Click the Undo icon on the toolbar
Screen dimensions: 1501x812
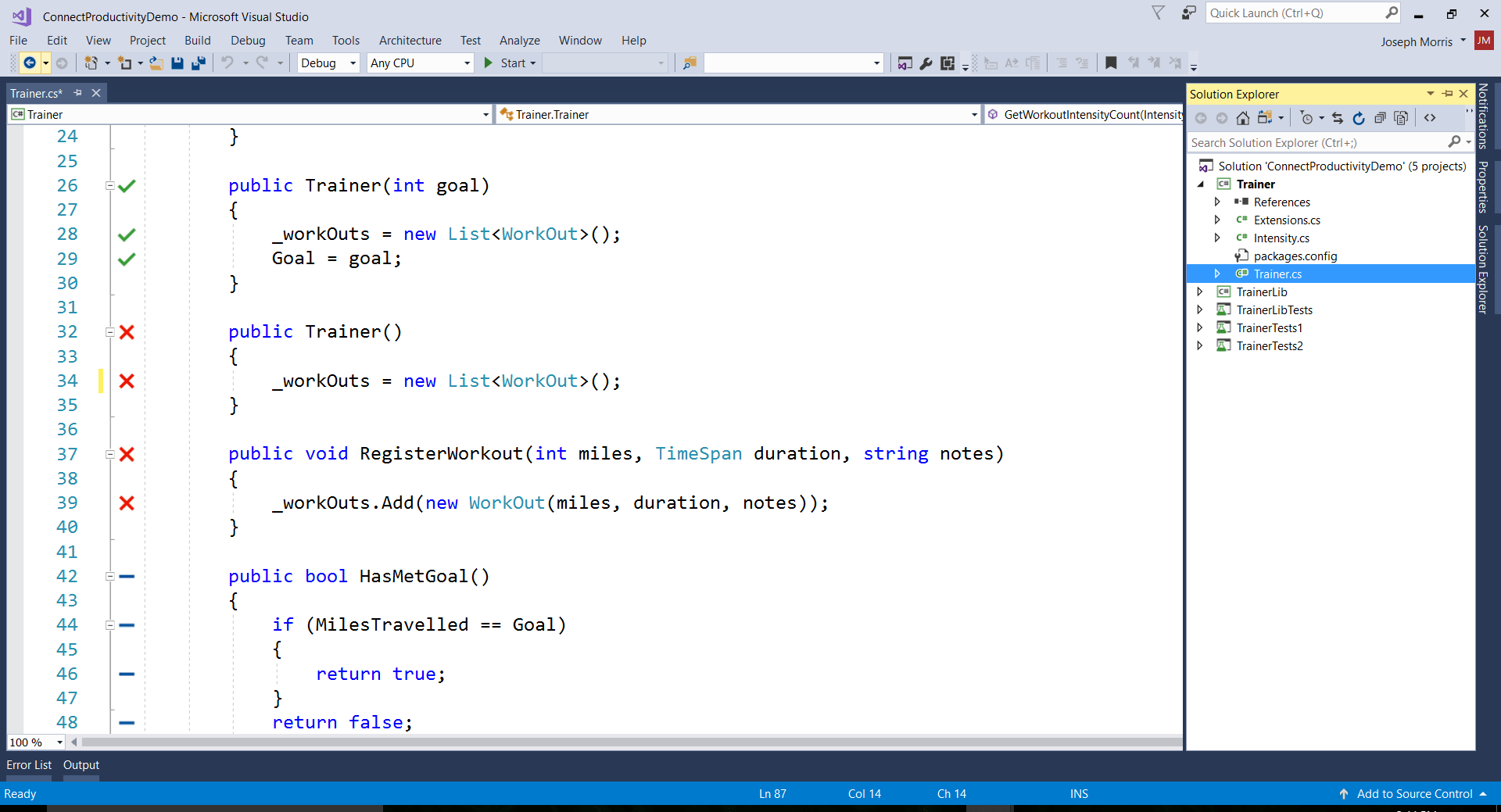tap(228, 63)
